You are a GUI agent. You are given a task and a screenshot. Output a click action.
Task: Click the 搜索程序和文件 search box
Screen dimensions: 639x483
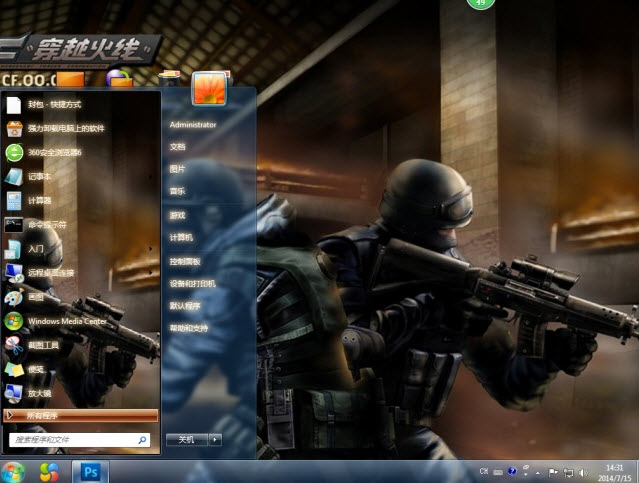tap(79, 440)
